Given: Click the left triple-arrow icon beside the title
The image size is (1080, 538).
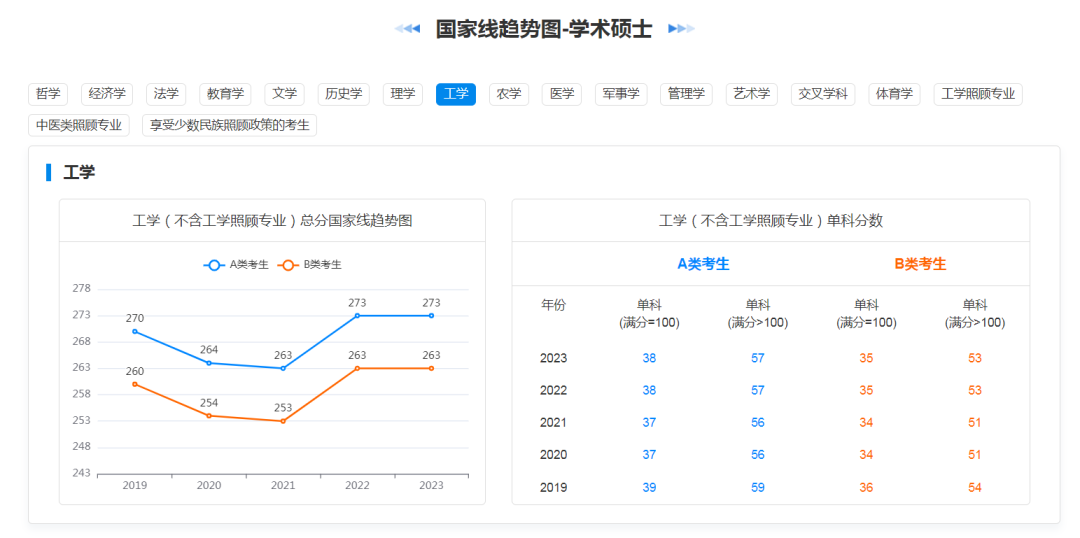Looking at the screenshot, I should click(407, 29).
